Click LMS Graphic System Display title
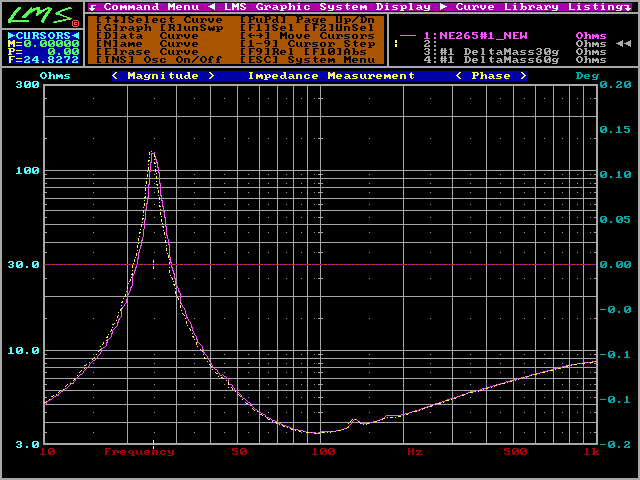This screenshot has height=480, width=640. 327,7
